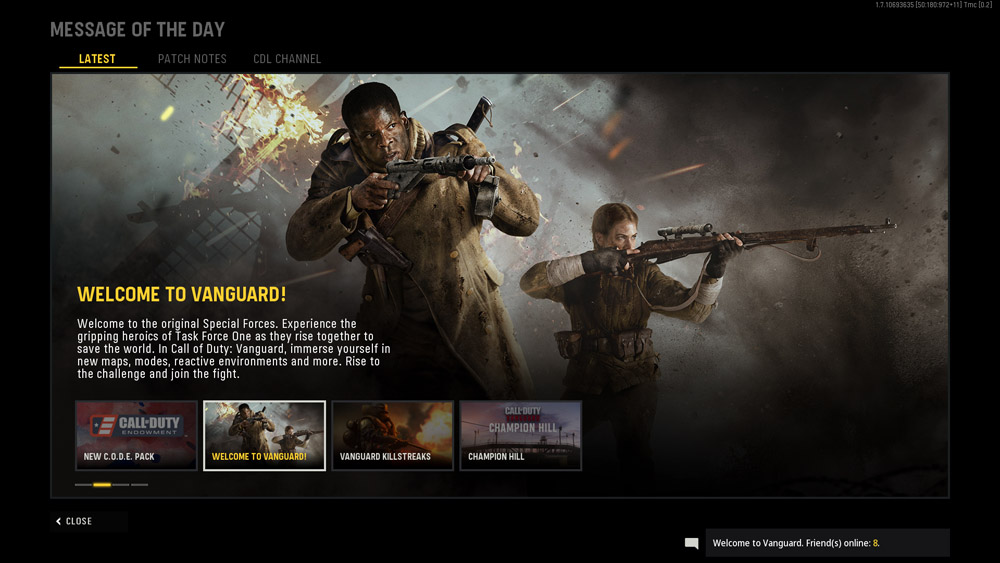The height and width of the screenshot is (563, 1000).
Task: Click the friends online notification message
Action: (790, 543)
